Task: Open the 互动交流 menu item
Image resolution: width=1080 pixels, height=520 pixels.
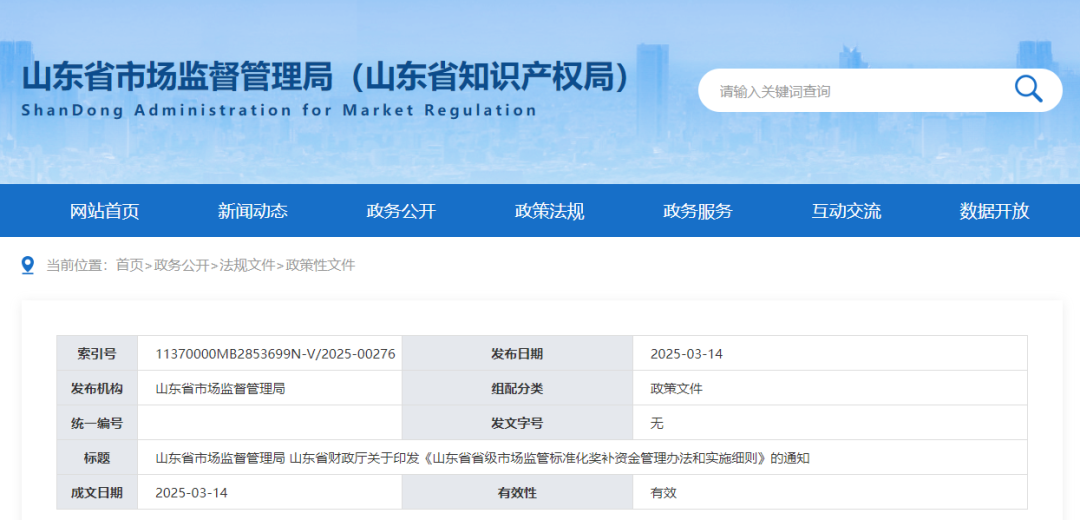Action: pyautogui.click(x=846, y=211)
